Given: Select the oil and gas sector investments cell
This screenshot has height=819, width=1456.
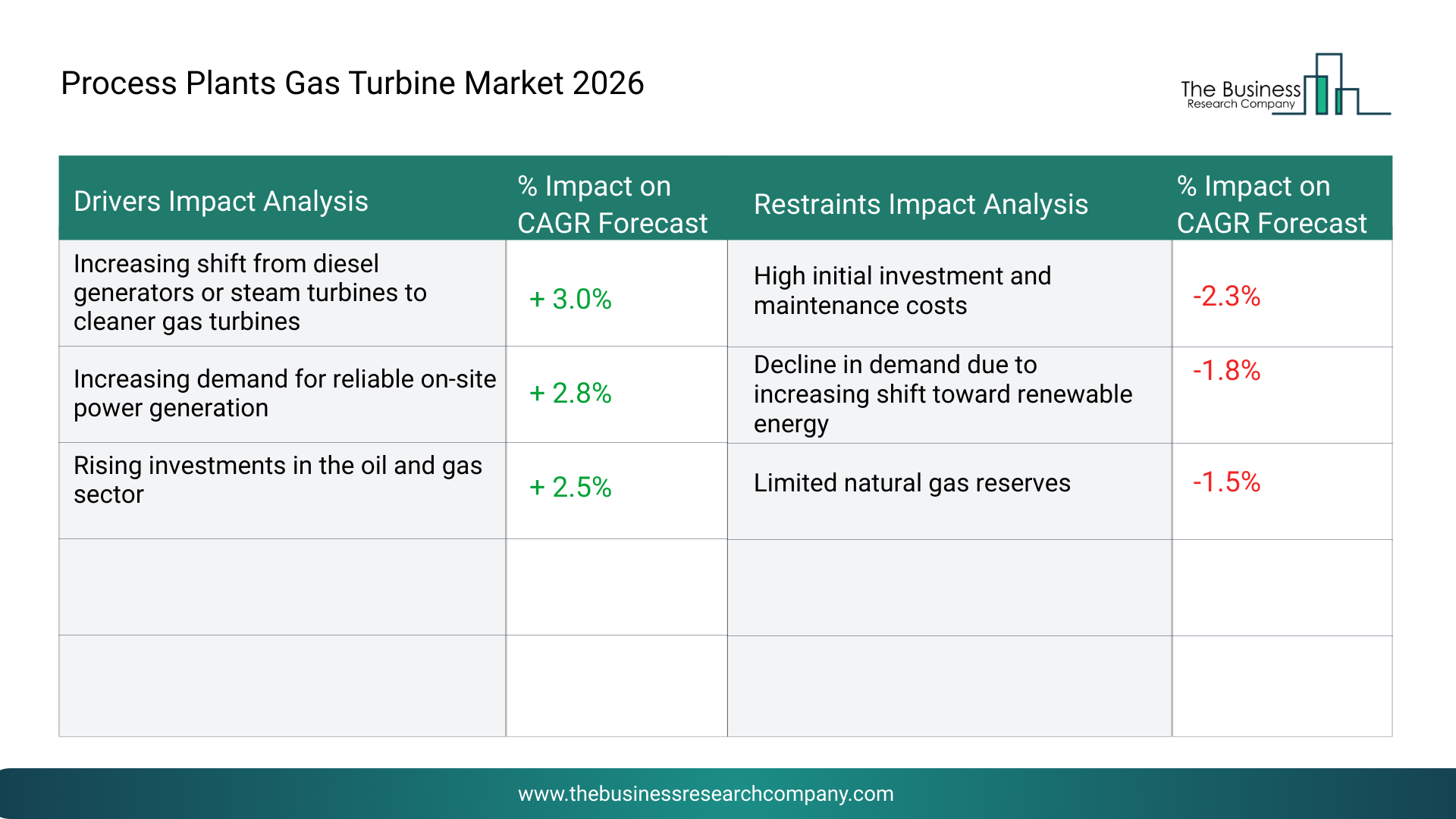Looking at the screenshot, I should coord(278,479).
